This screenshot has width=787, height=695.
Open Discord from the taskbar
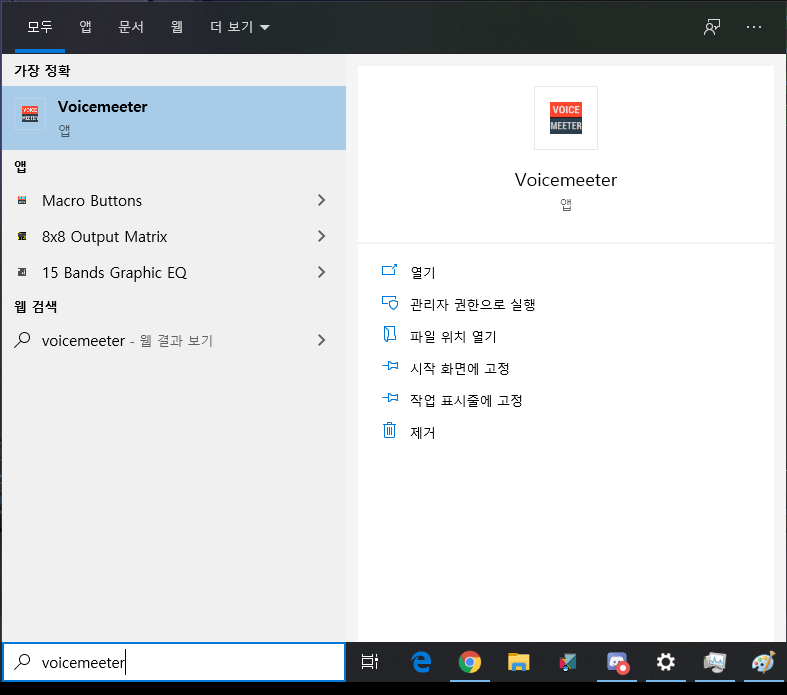coord(616,662)
